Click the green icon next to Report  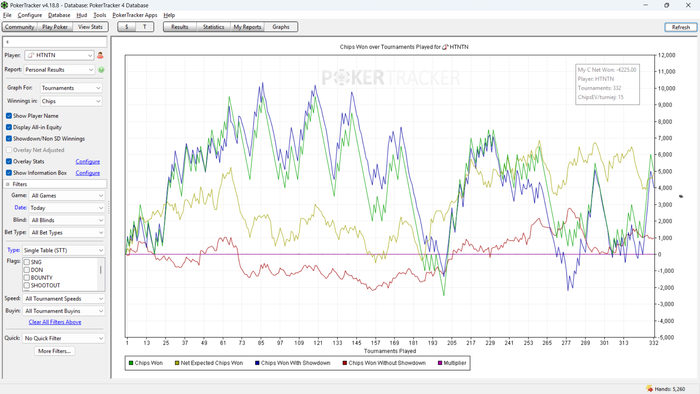tap(101, 70)
